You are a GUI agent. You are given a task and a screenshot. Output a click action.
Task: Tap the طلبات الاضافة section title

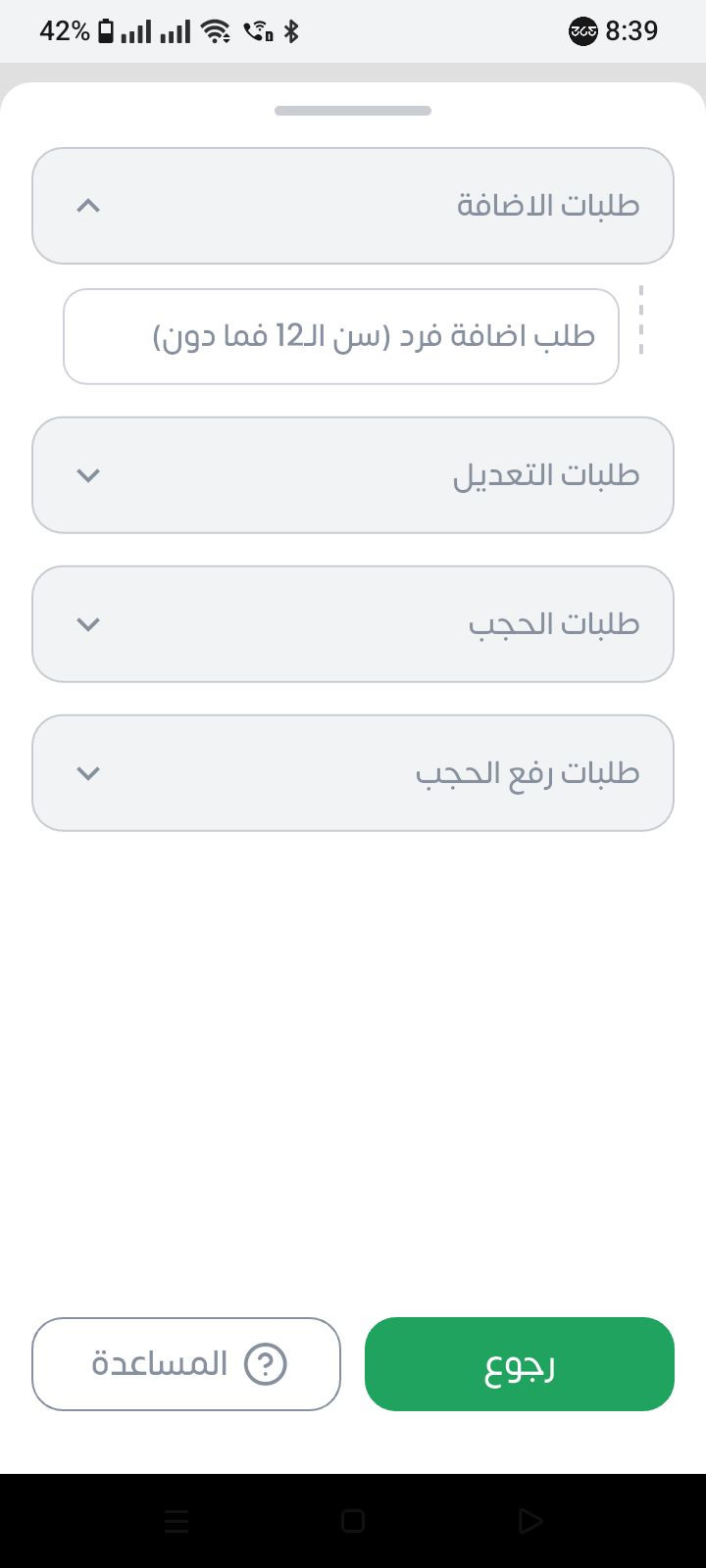click(x=547, y=206)
